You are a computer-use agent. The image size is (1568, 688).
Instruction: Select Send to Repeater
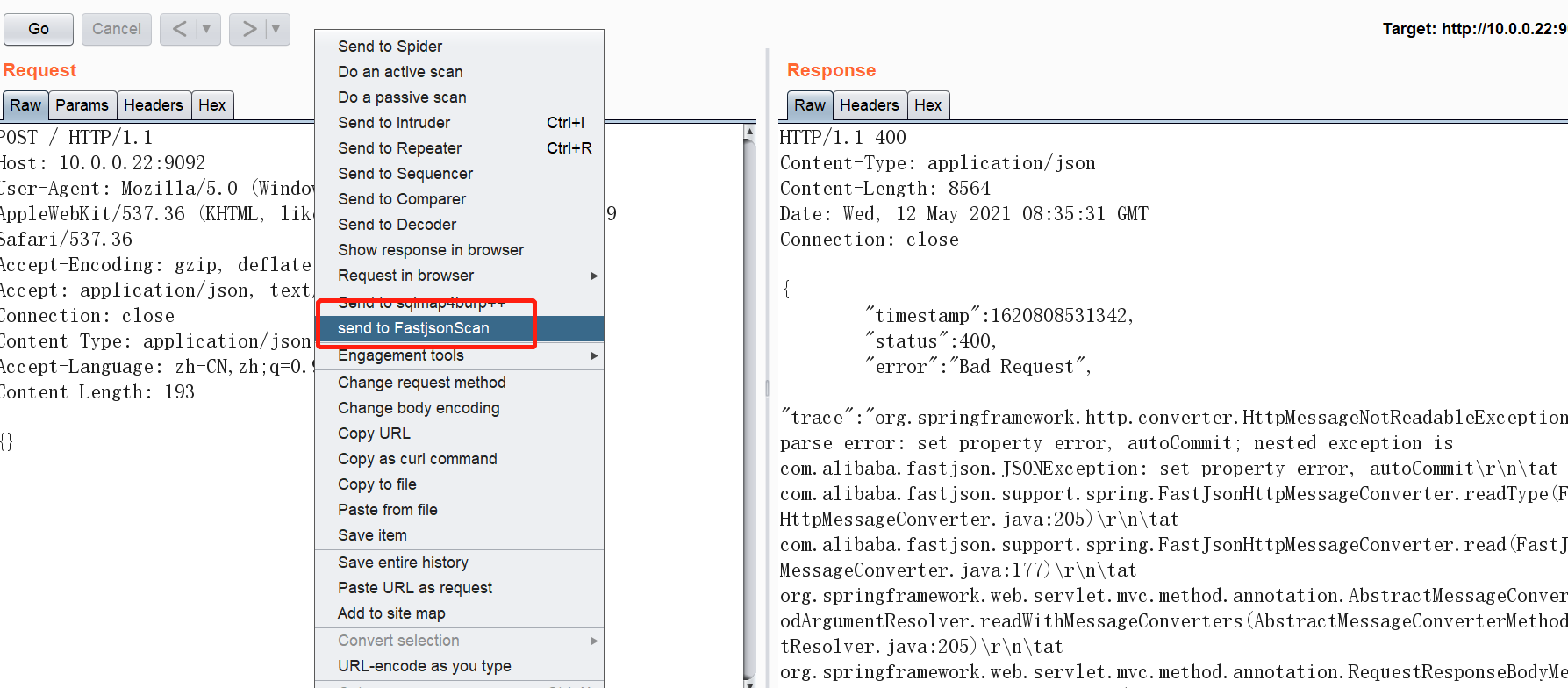pyautogui.click(x=459, y=148)
